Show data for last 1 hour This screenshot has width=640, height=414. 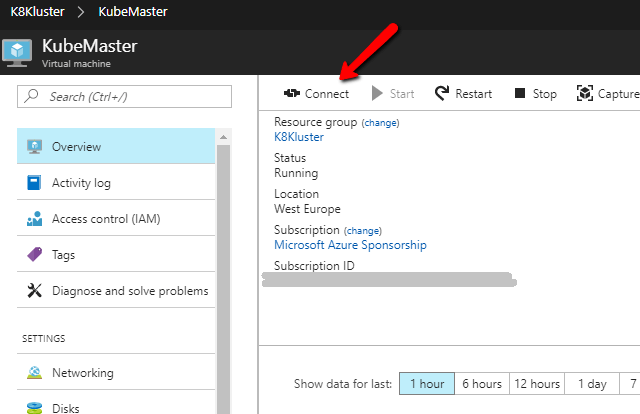(x=426, y=384)
